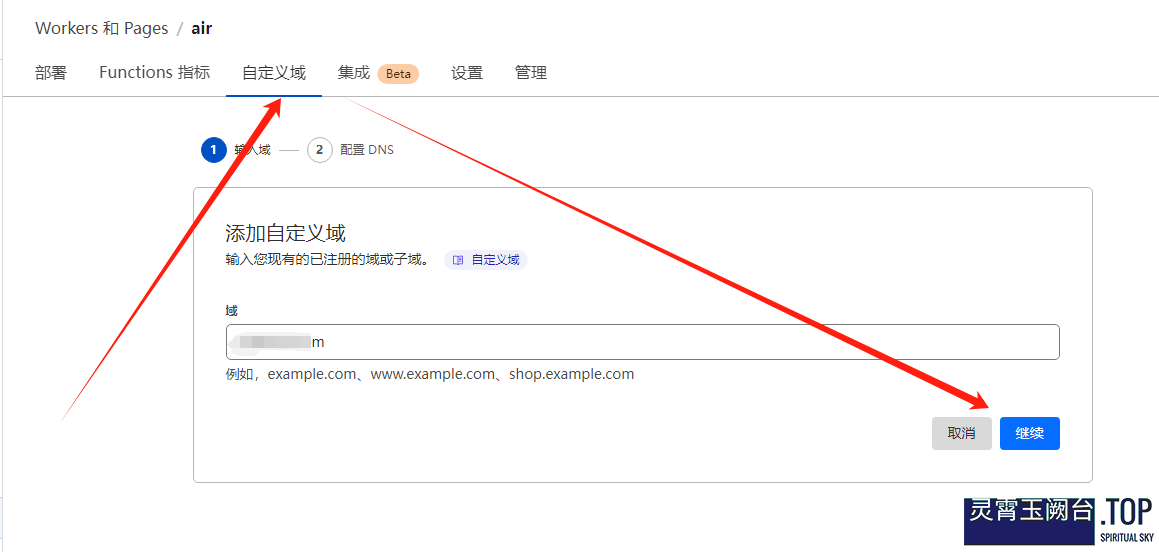The width and height of the screenshot is (1159, 552).
Task: Focus the 域 text input field
Action: [x=680, y=342]
